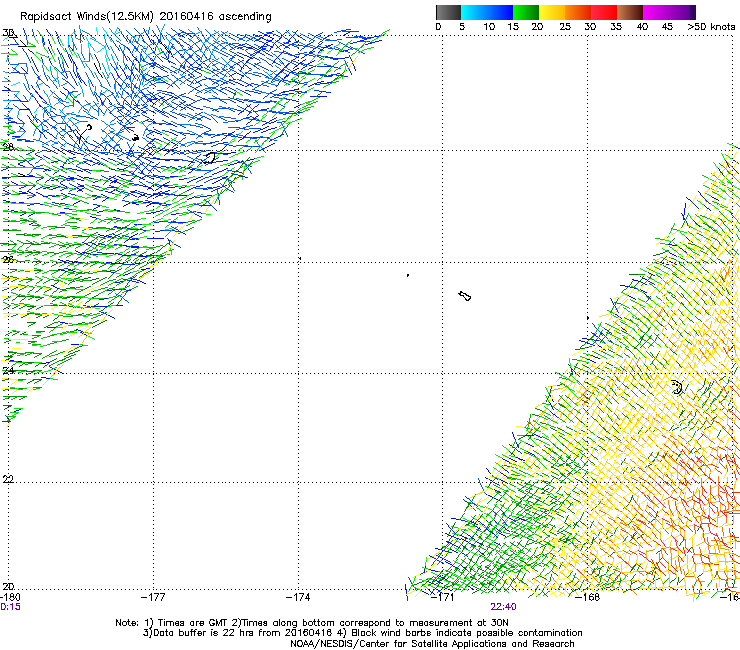
Task: Click the longitude label '-177'
Action: tap(153, 597)
